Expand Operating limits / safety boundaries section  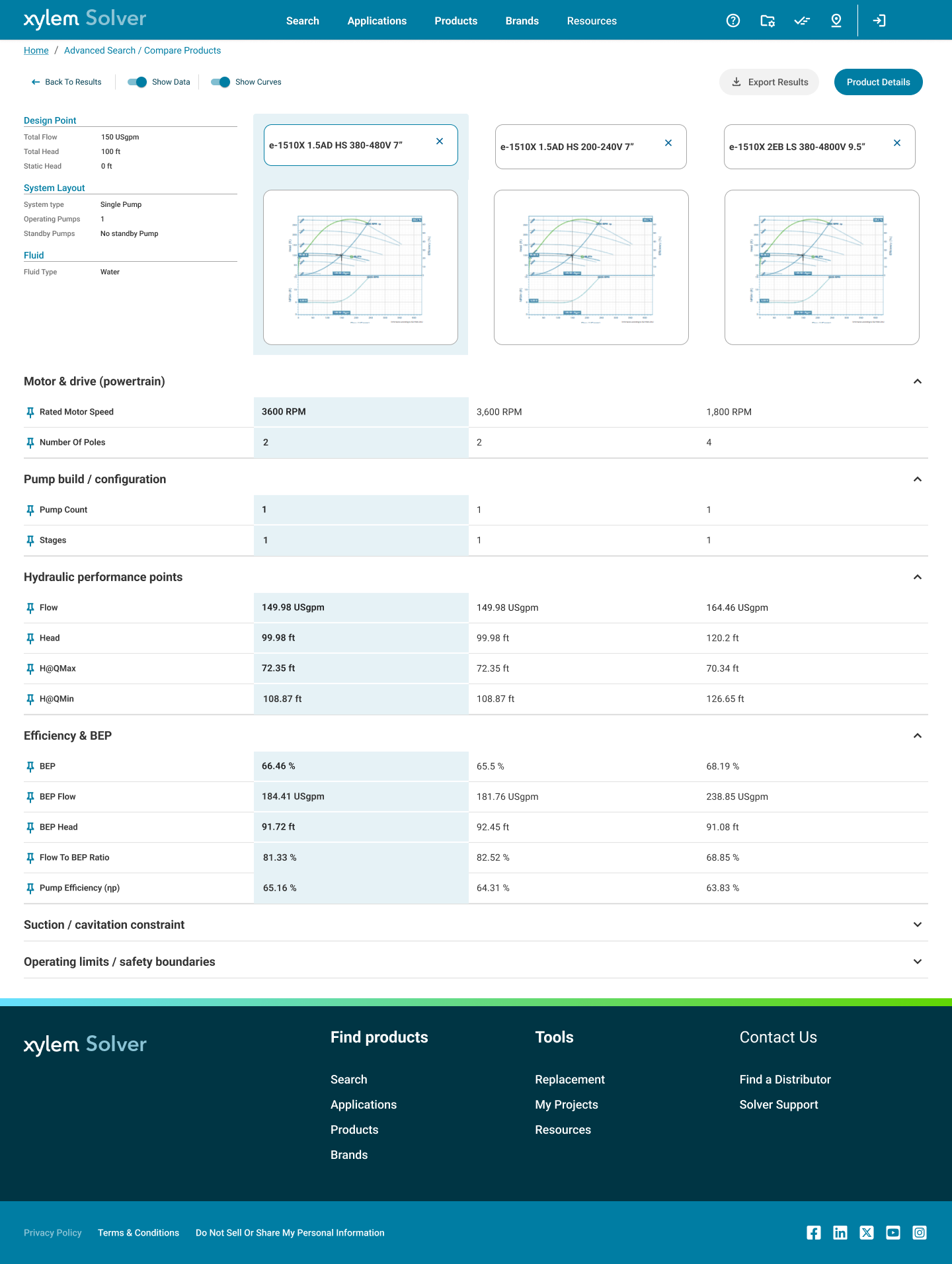918,962
